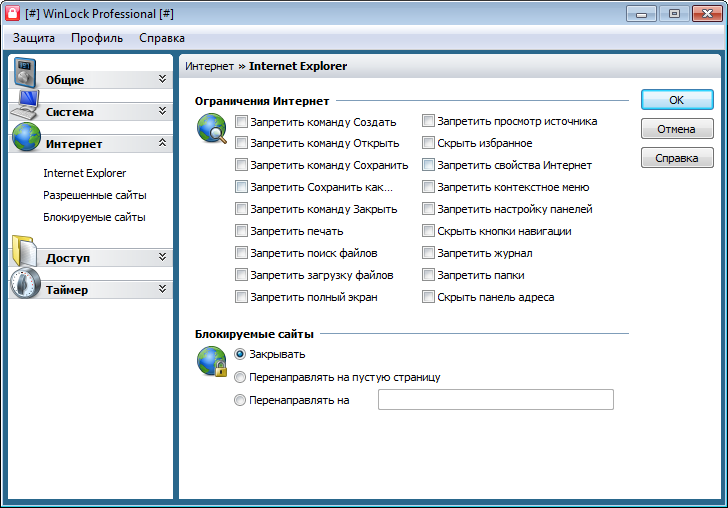The width and height of the screenshot is (728, 508).
Task: Expand the Доступ section chevron
Action: (x=162, y=257)
